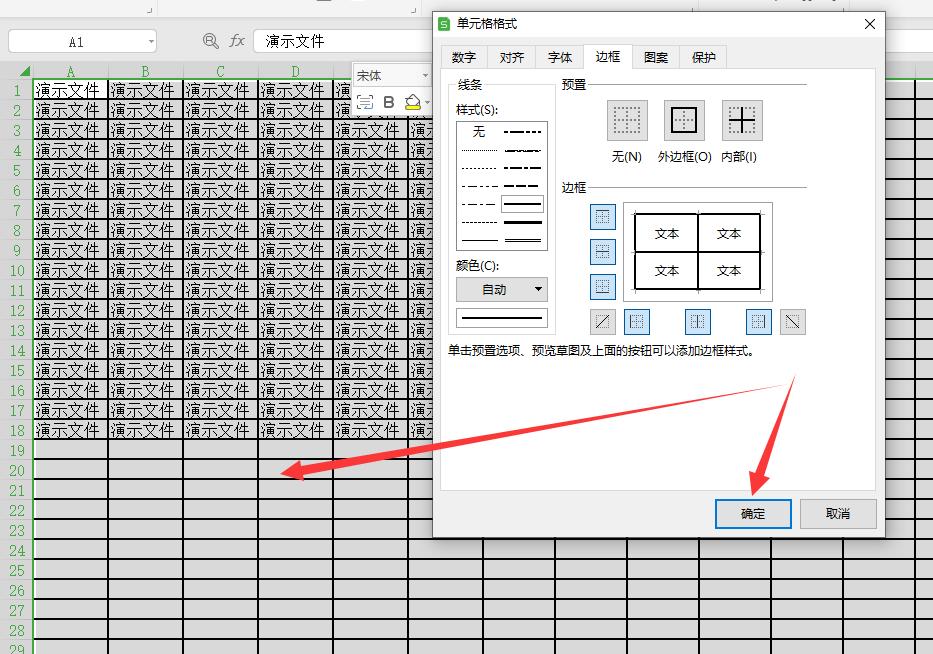Cancel the dialog using 取消

[x=837, y=513]
